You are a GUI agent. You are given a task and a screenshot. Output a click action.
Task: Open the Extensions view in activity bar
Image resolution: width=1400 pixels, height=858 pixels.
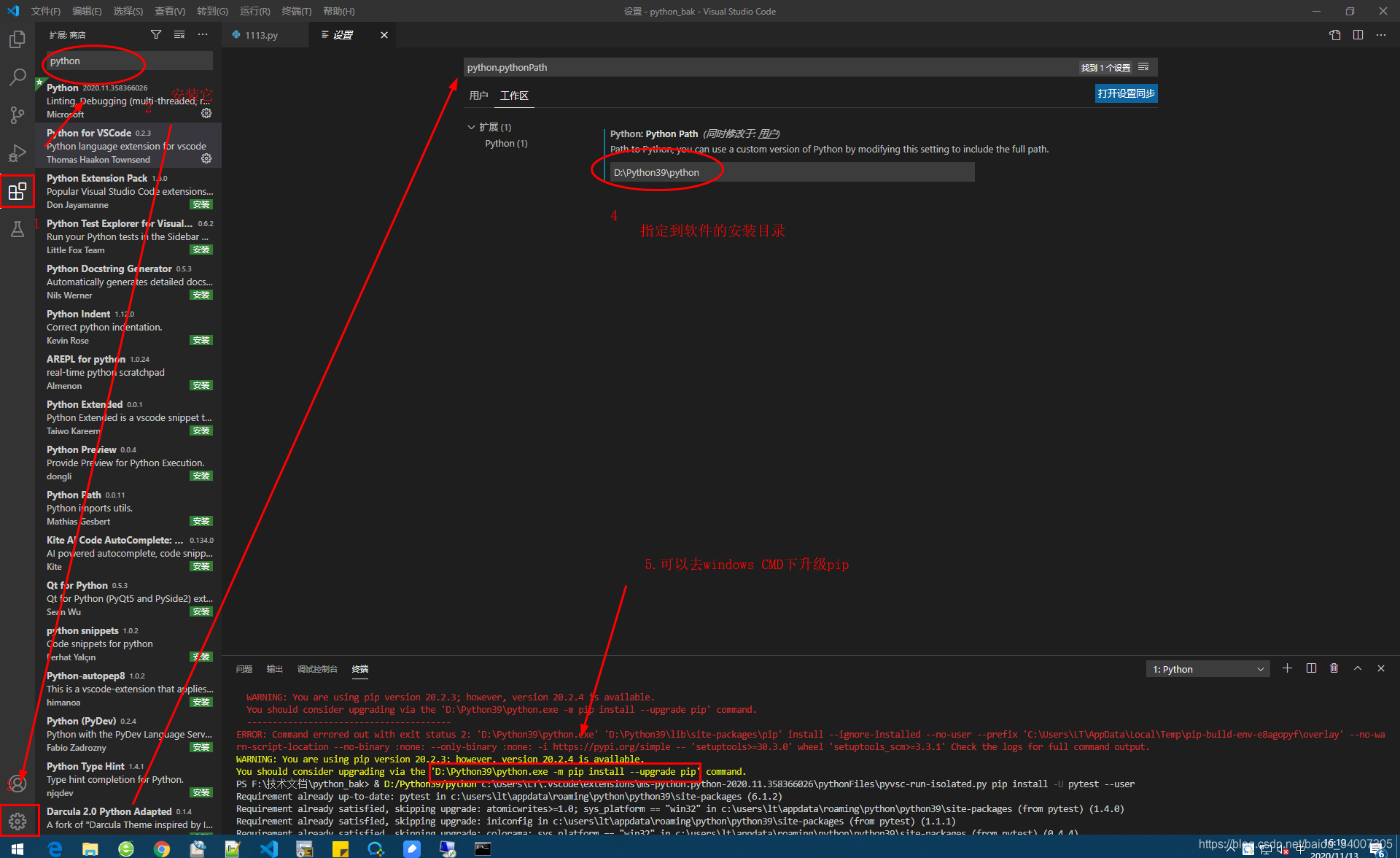17,191
